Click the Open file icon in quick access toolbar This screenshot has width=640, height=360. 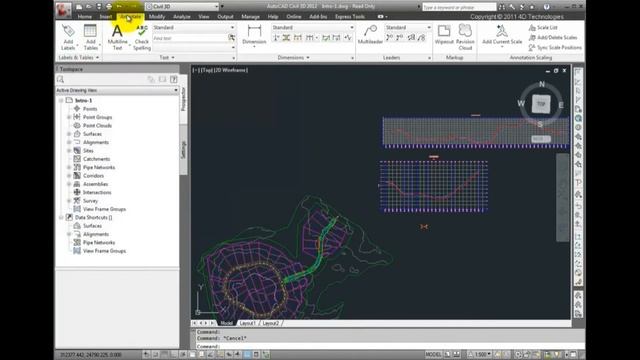89,7
